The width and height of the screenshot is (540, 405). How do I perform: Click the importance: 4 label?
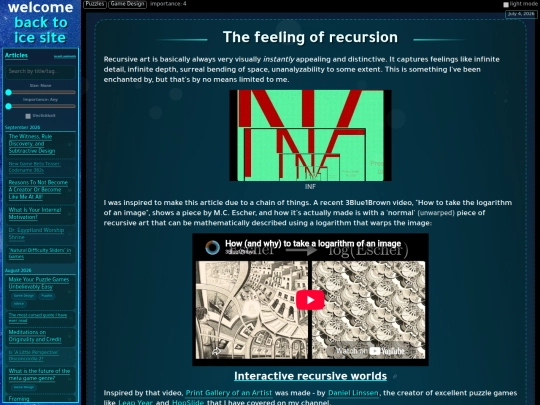[168, 4]
